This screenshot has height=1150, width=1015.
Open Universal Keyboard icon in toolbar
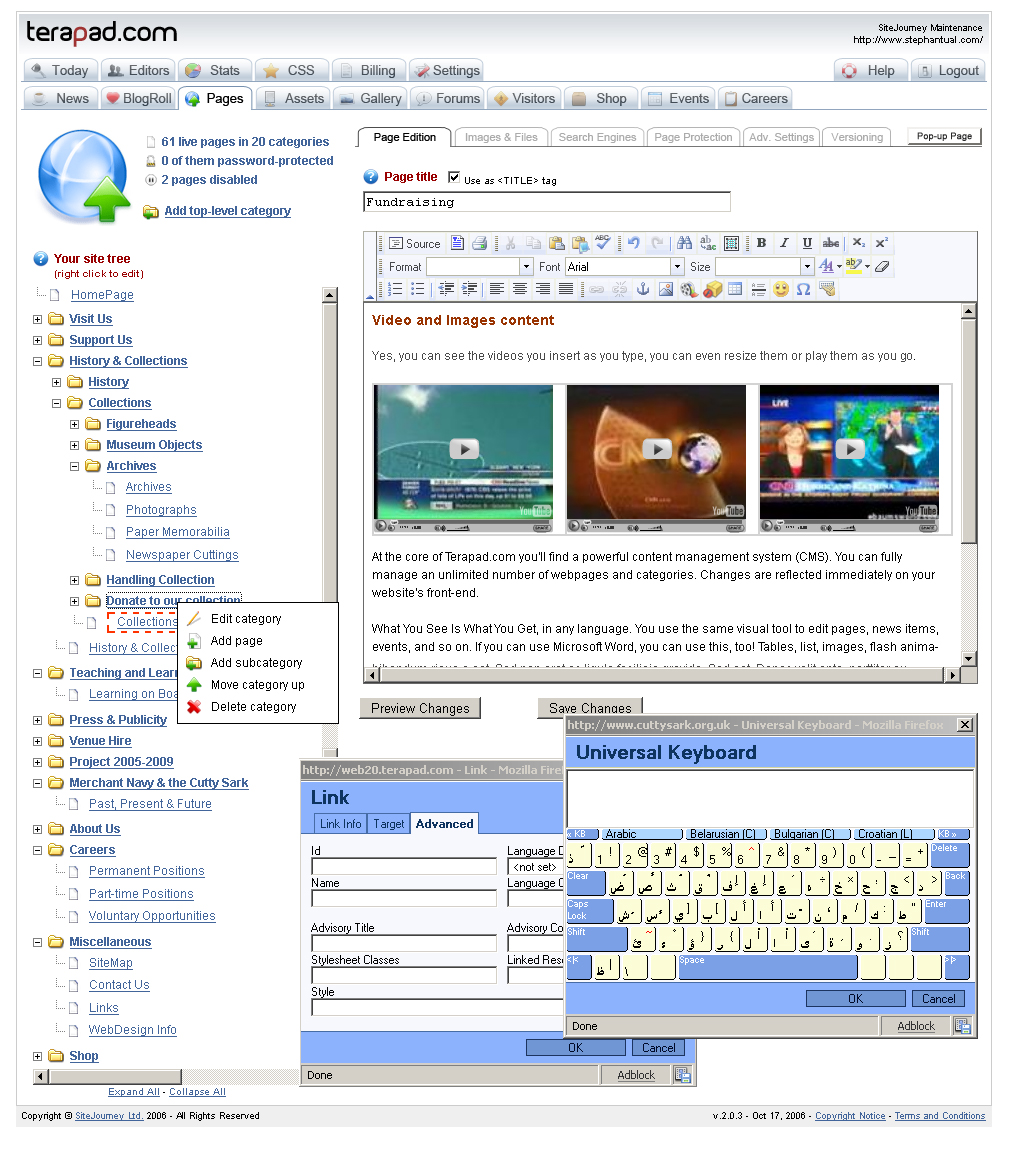(x=827, y=289)
